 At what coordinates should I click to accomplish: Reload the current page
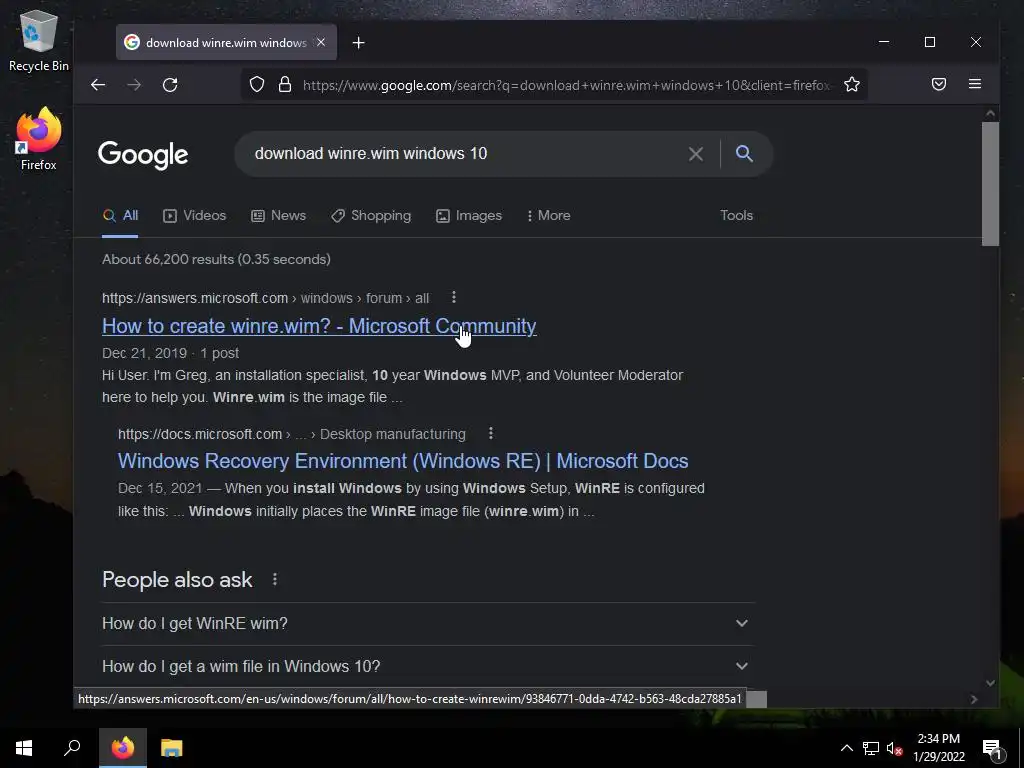[x=170, y=85]
